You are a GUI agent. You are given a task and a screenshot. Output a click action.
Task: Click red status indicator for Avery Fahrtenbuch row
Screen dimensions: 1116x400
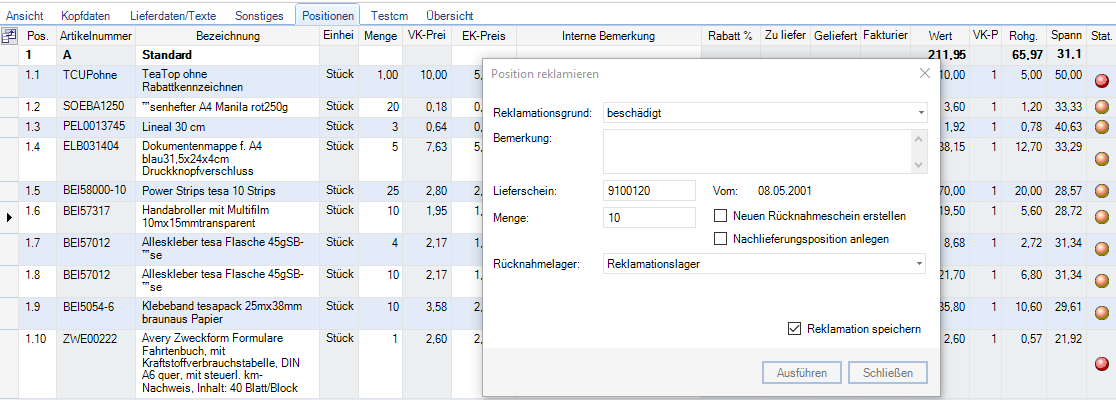pos(1102,363)
